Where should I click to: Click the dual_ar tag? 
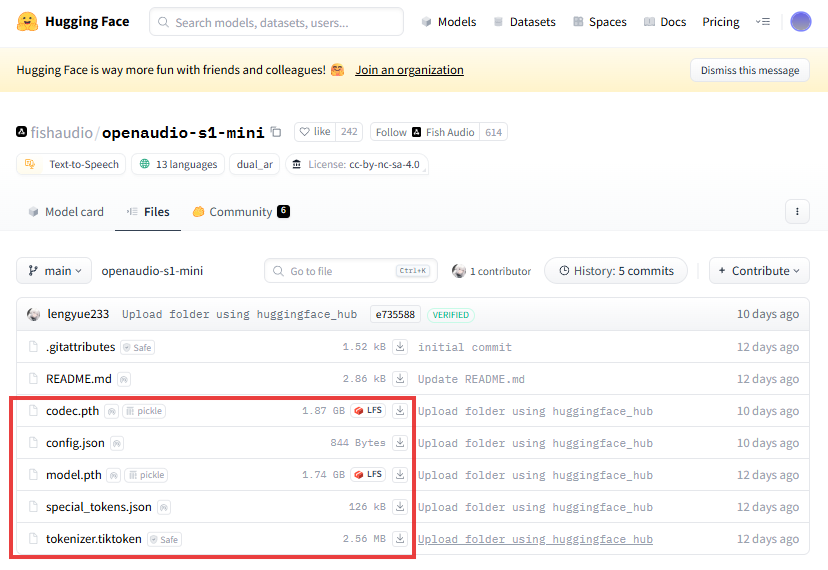255,164
